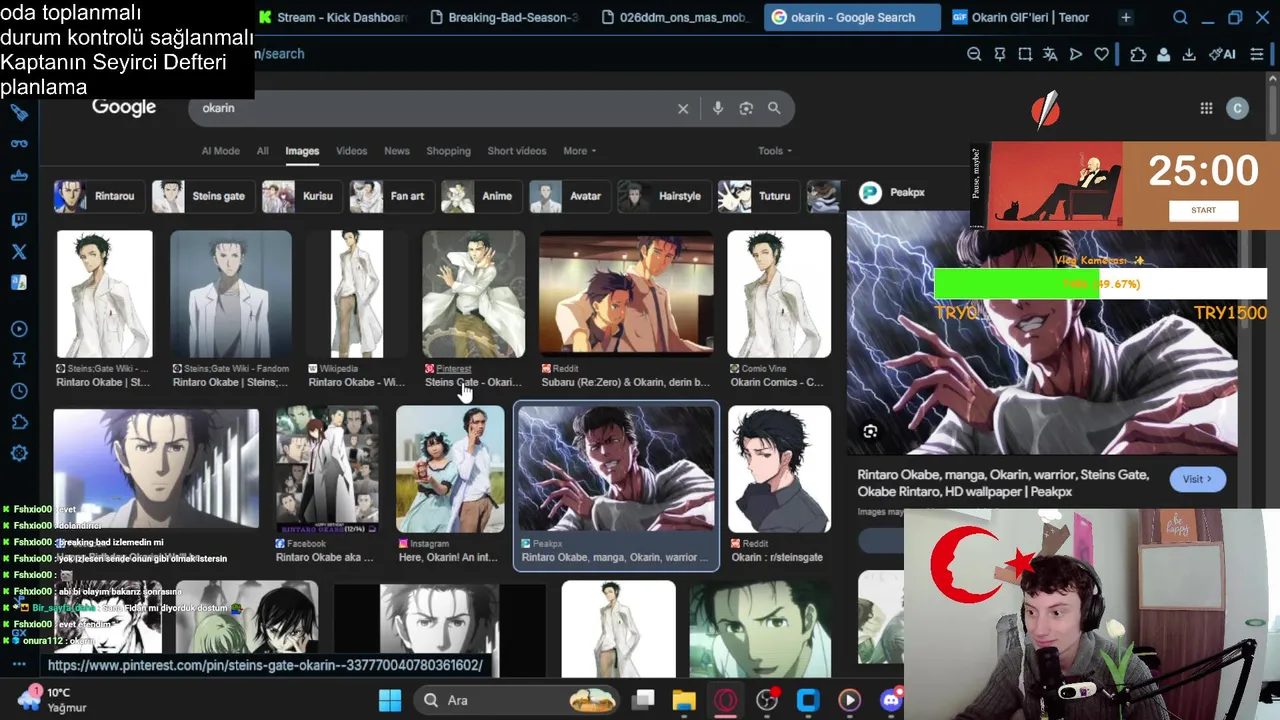Filter images by Hairstyle chip
The image size is (1280, 720).
click(x=664, y=196)
